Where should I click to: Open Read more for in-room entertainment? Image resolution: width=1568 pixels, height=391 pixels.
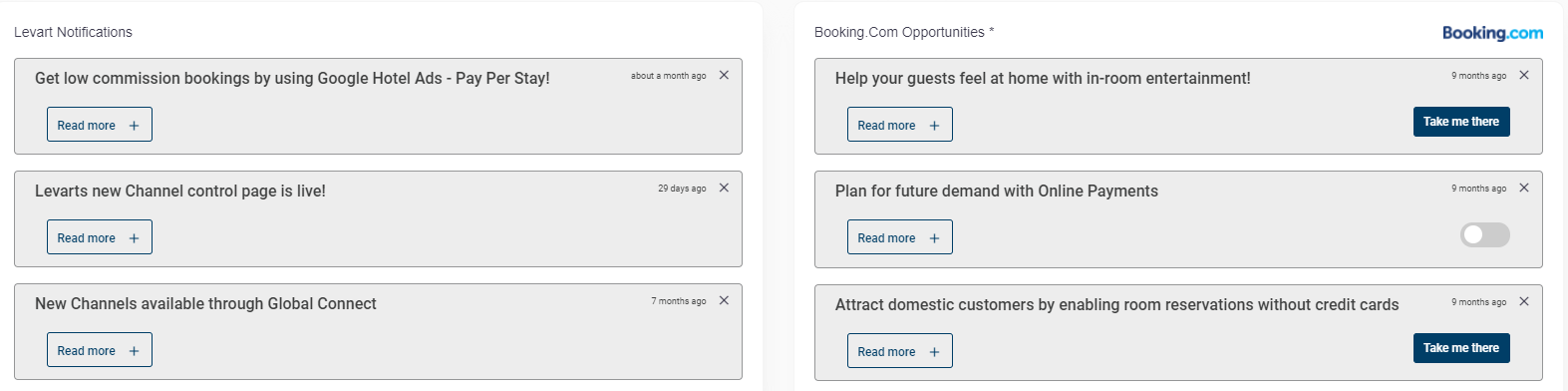pos(900,125)
